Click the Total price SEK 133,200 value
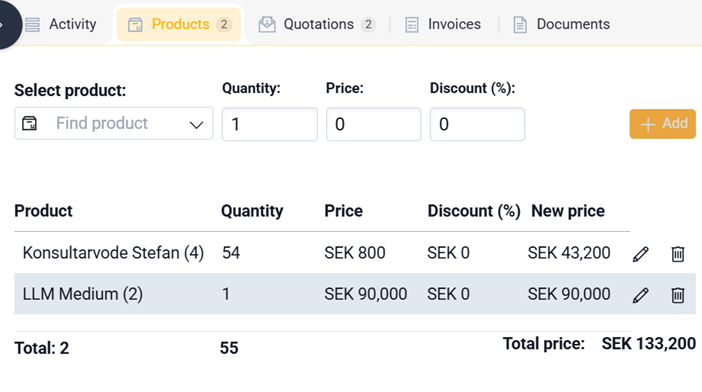The width and height of the screenshot is (702, 392). pyautogui.click(x=648, y=344)
